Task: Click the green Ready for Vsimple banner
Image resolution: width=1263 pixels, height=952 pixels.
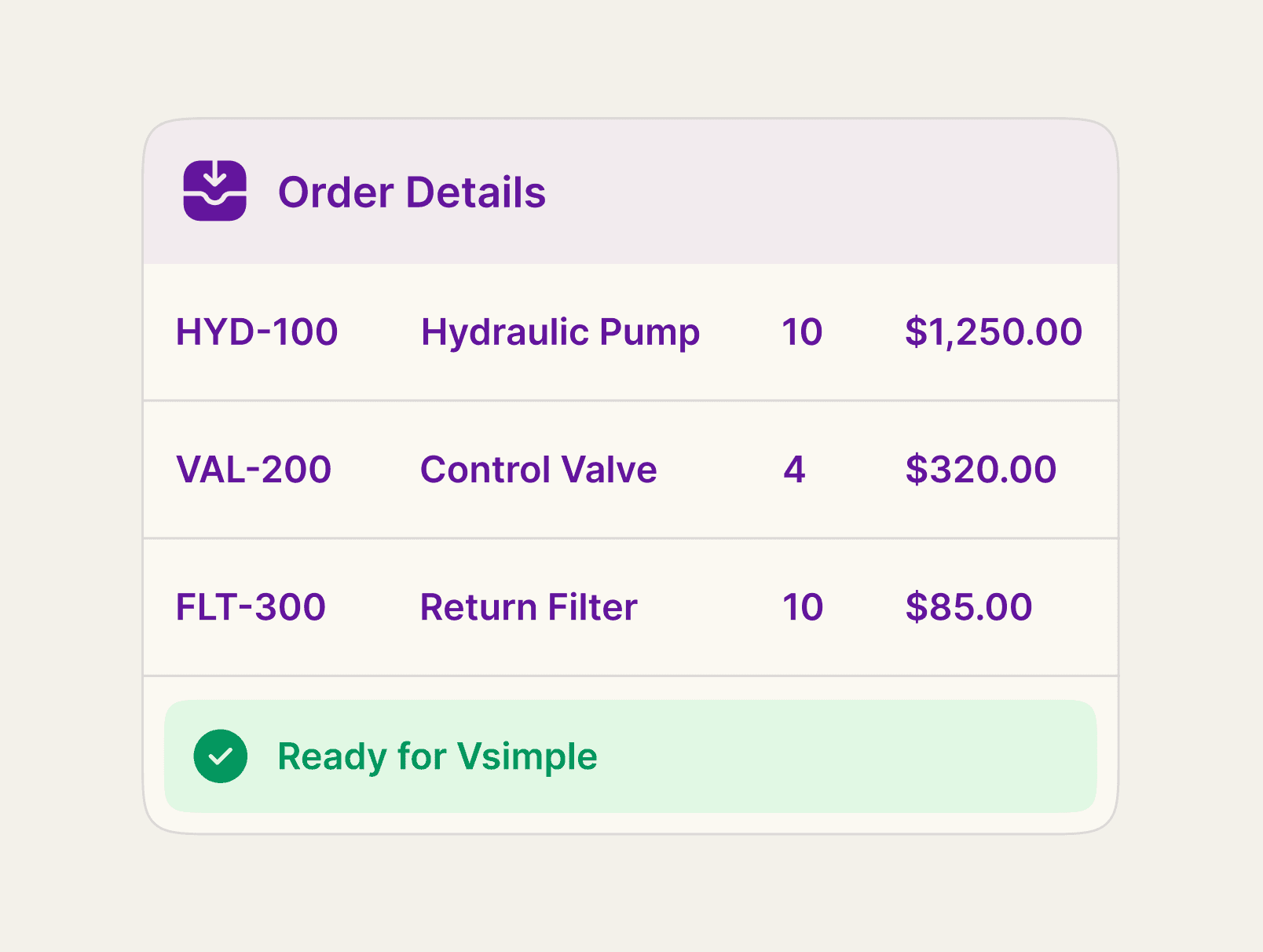Action: point(631,756)
